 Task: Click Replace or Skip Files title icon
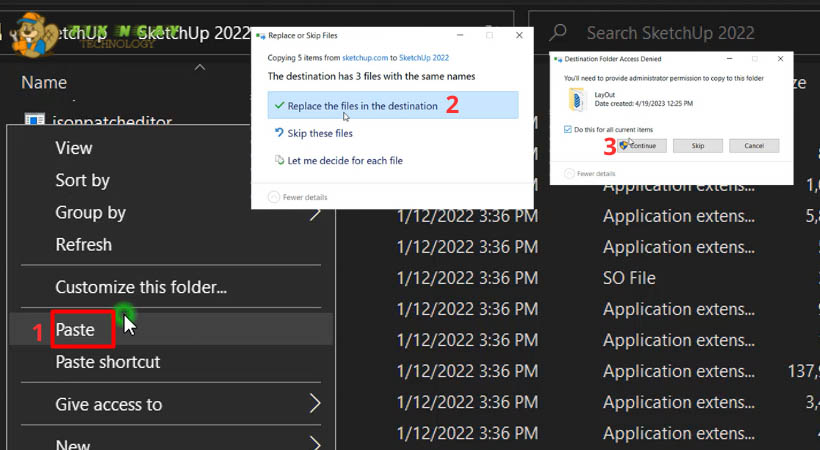(261, 35)
